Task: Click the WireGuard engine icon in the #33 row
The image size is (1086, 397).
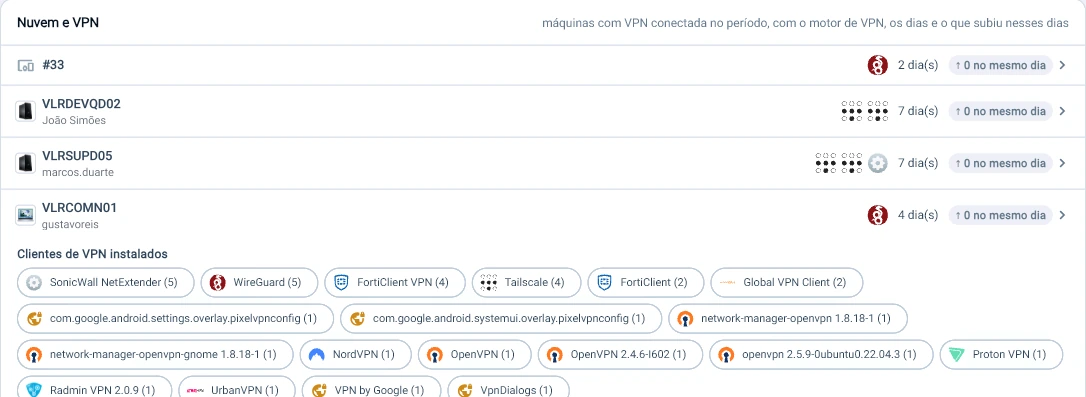Action: pos(878,65)
